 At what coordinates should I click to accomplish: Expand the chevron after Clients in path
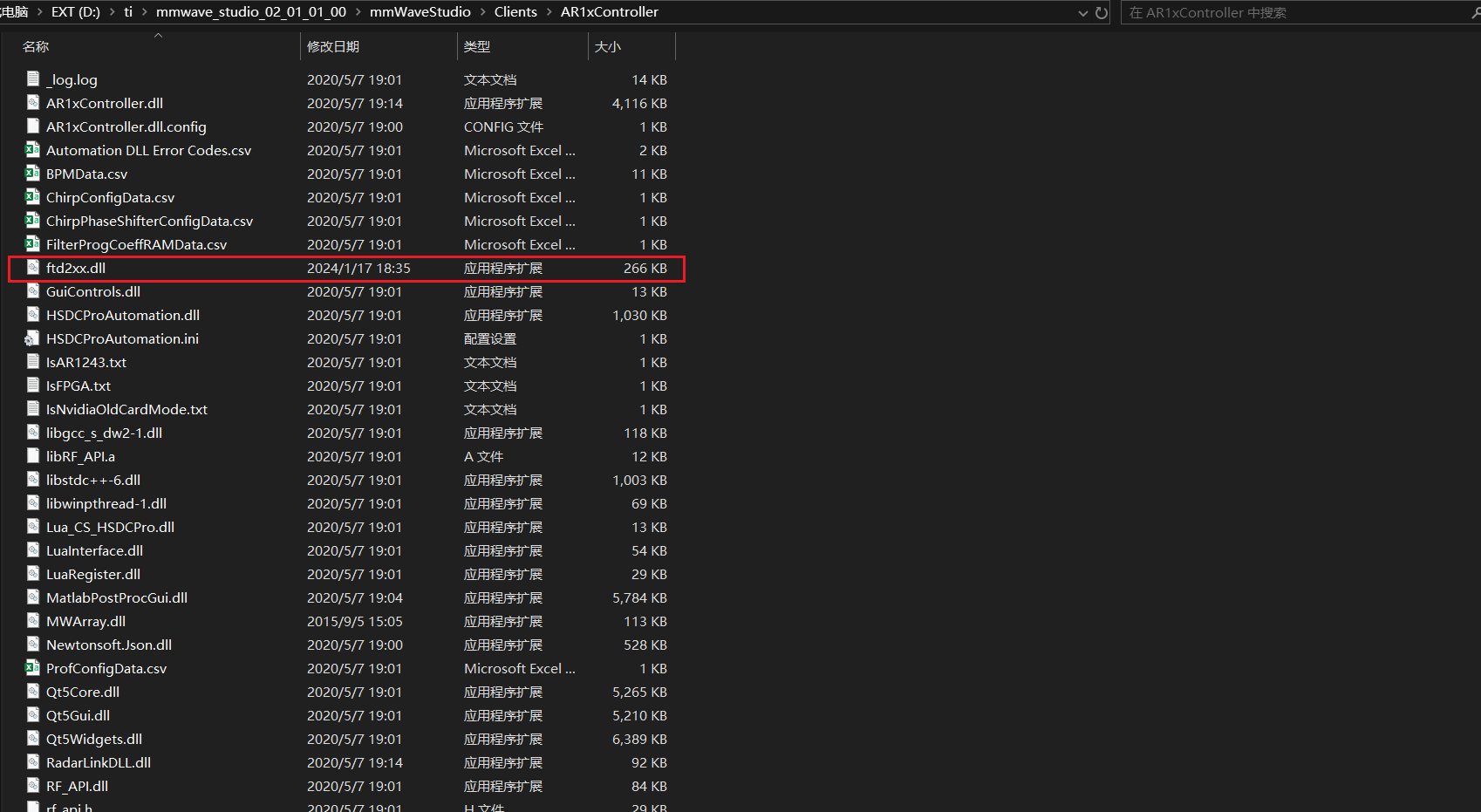[549, 12]
